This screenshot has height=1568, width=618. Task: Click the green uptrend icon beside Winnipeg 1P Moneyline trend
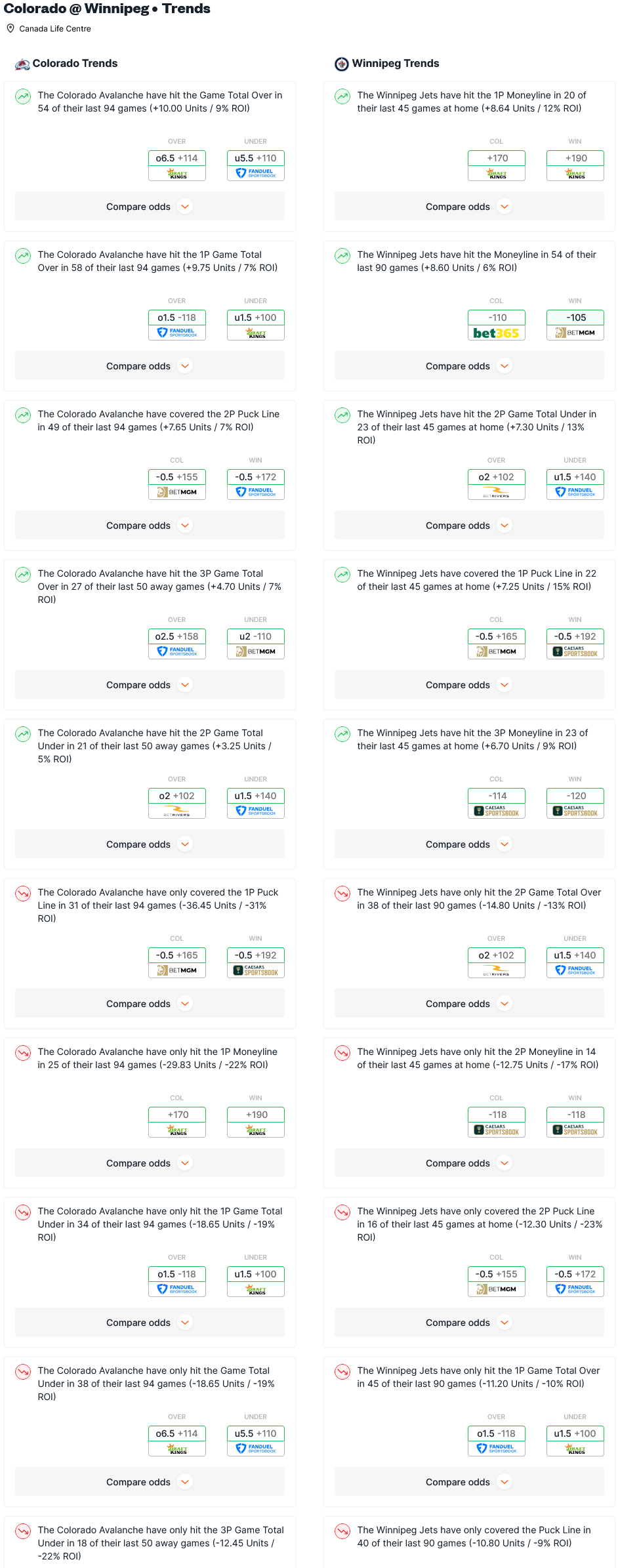coord(342,96)
